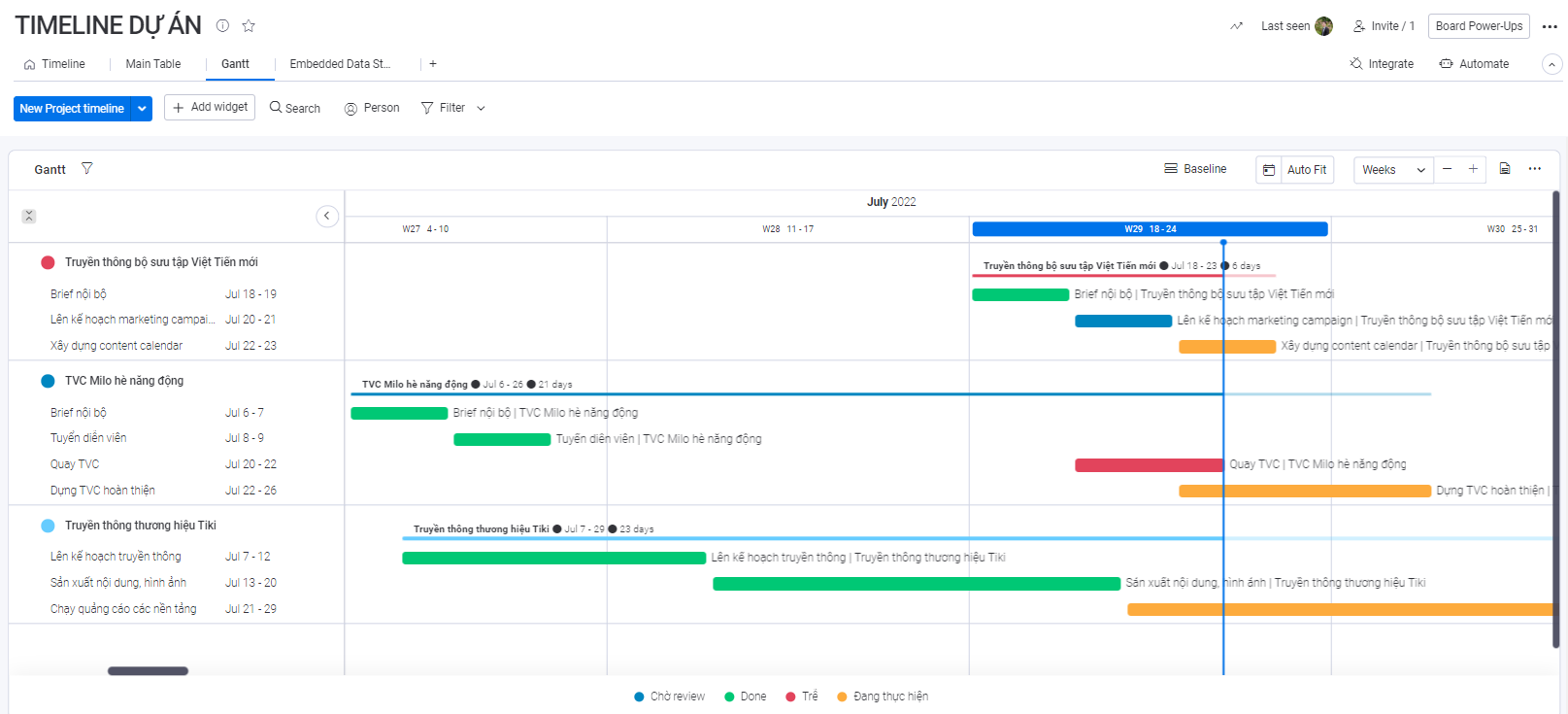Click the export document icon in Gantt toolbar

[1505, 169]
